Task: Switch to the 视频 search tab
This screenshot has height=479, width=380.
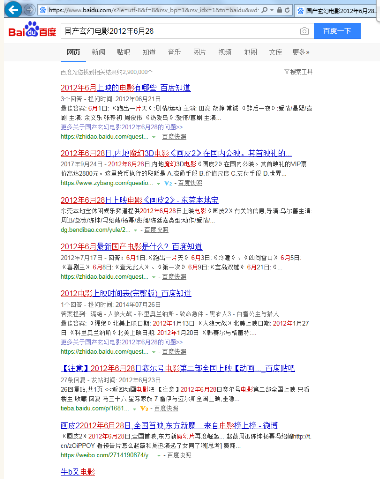Action: click(225, 52)
